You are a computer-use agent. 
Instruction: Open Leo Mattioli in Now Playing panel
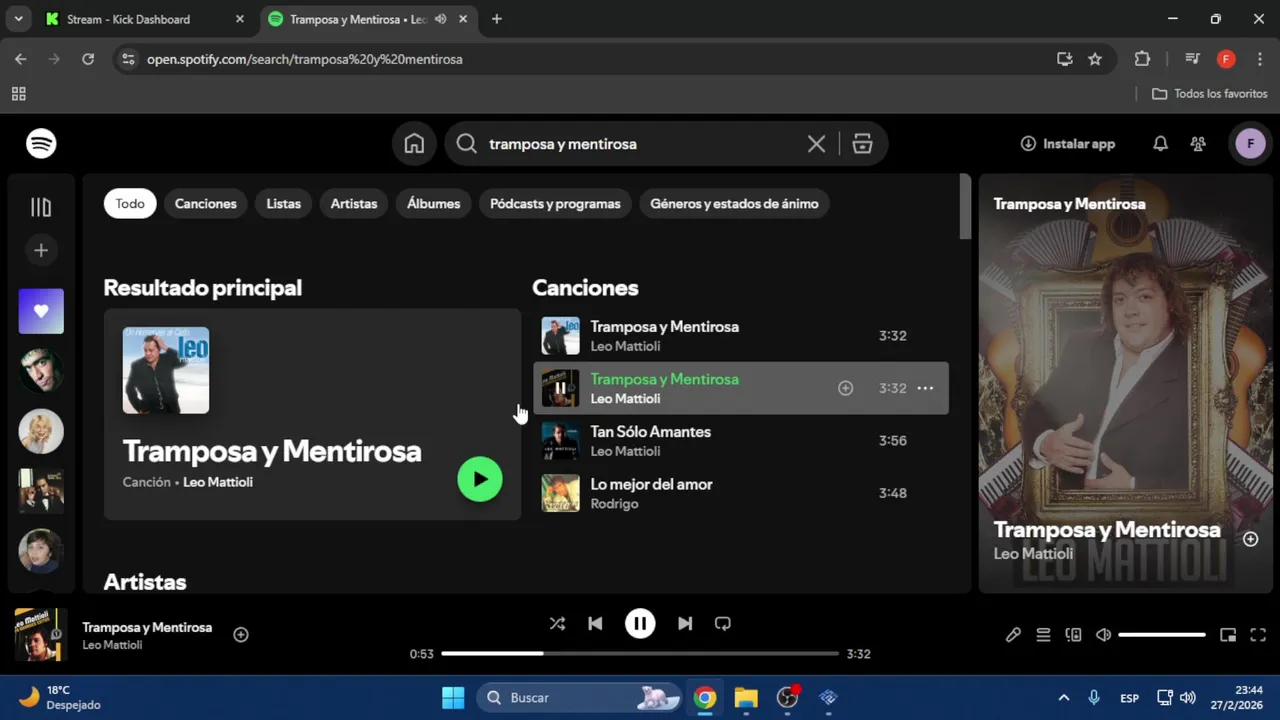(1033, 554)
